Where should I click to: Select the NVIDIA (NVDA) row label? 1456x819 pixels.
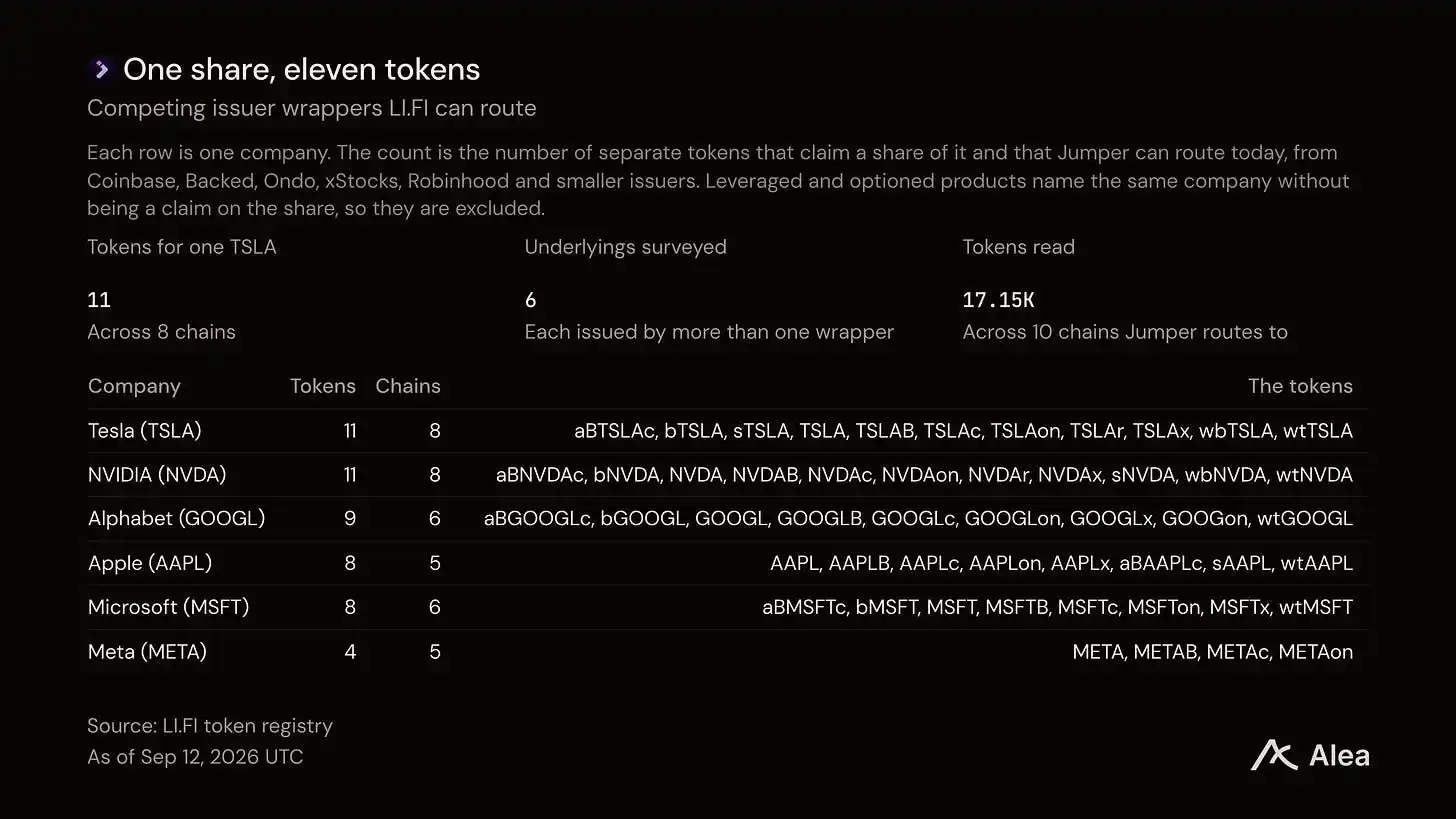(157, 475)
